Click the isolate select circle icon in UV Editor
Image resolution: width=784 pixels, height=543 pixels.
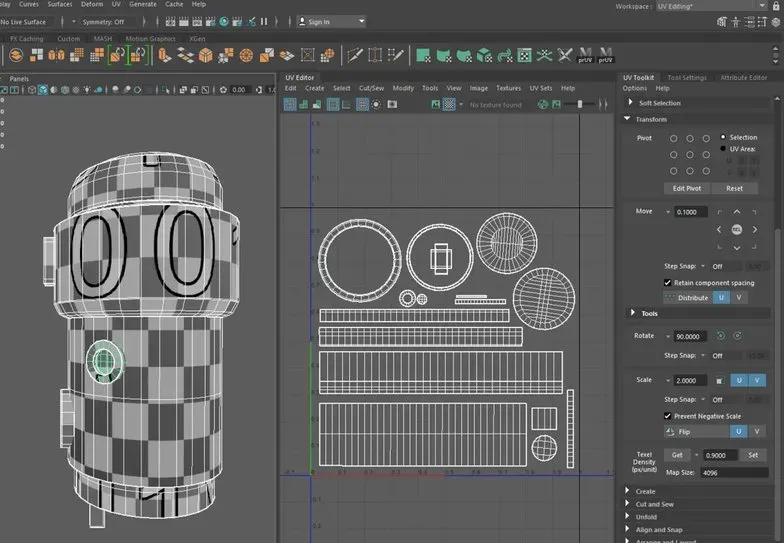(376, 104)
